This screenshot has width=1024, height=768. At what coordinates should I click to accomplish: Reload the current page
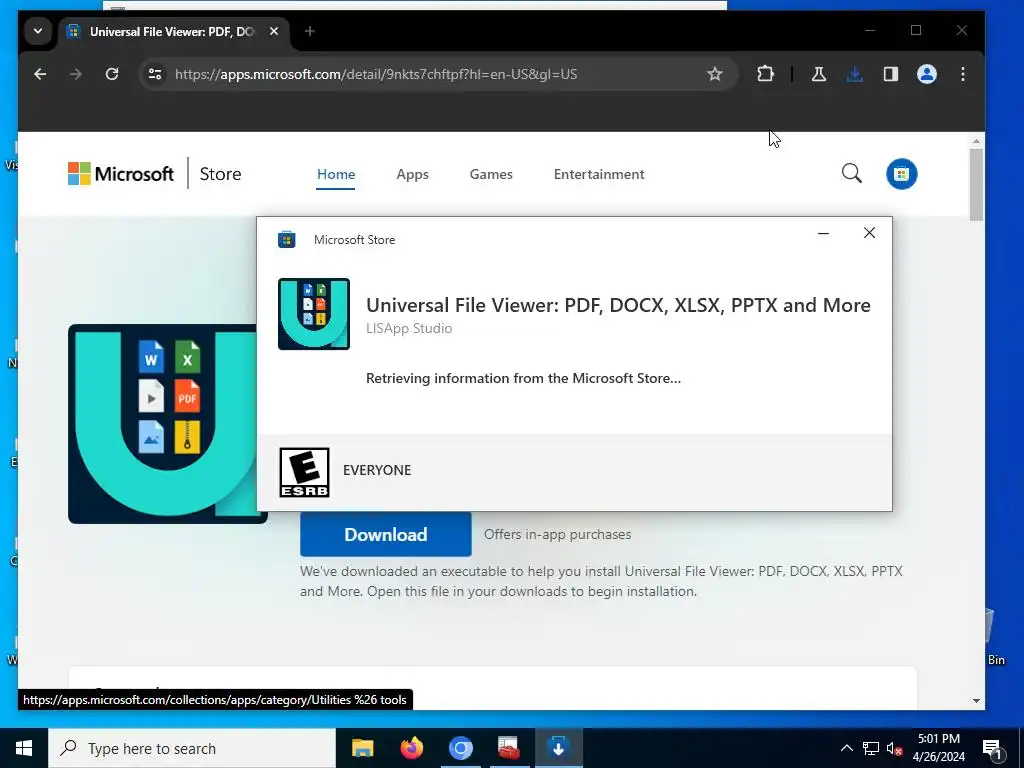[112, 74]
